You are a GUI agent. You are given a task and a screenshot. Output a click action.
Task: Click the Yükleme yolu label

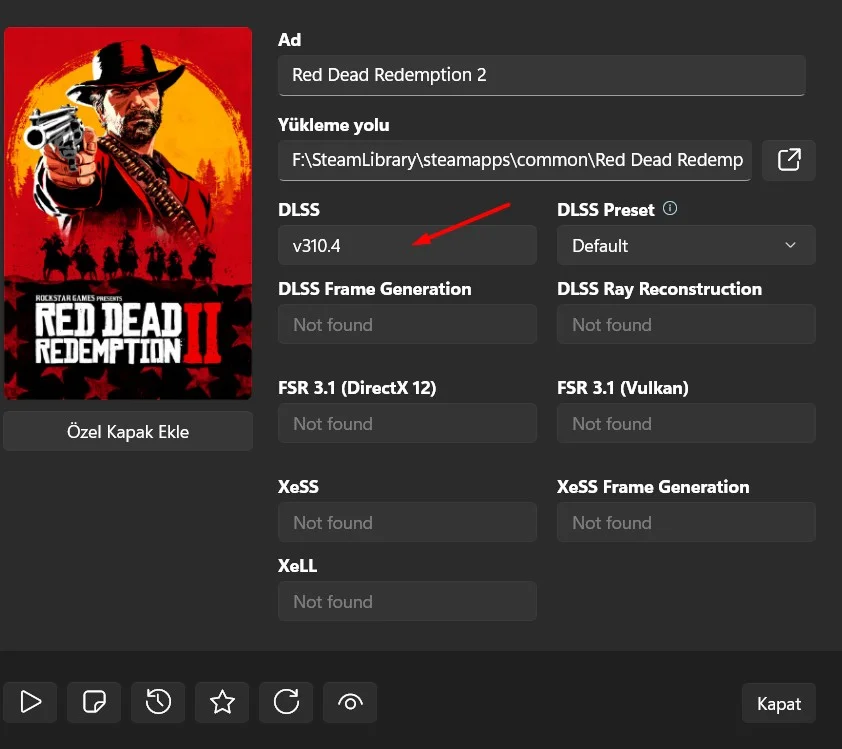coord(333,125)
